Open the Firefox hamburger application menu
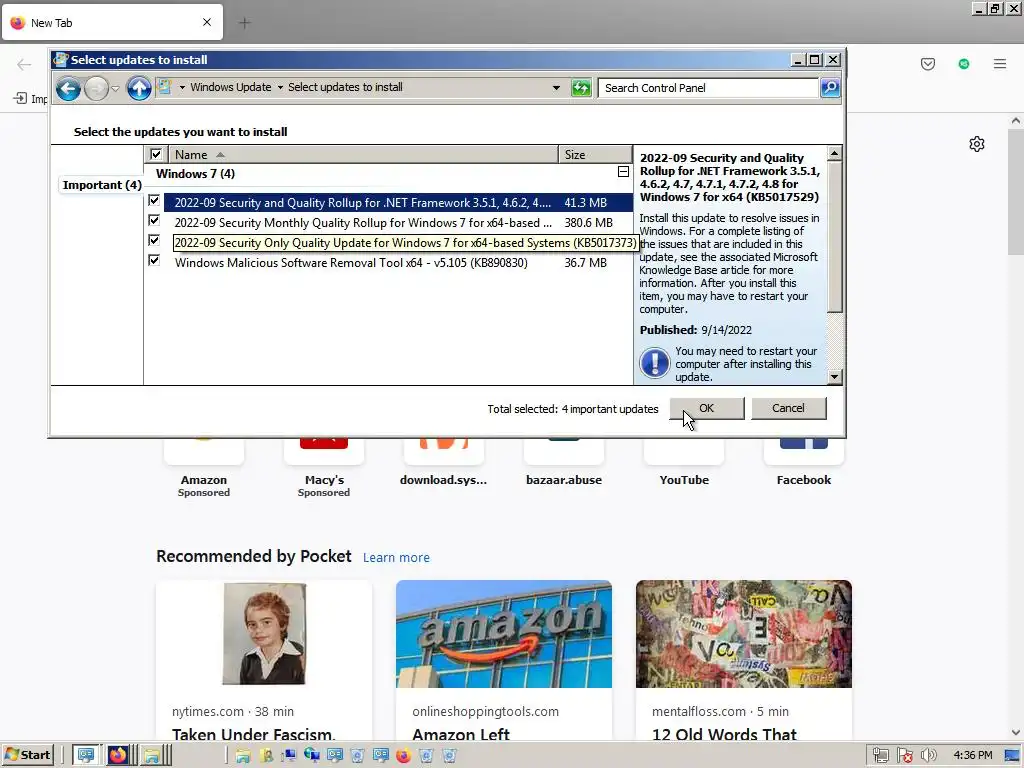The width and height of the screenshot is (1024, 768). tap(999, 64)
